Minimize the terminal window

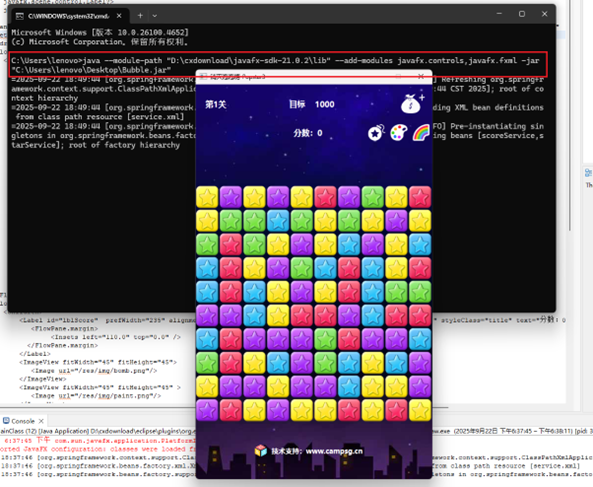[499, 14]
